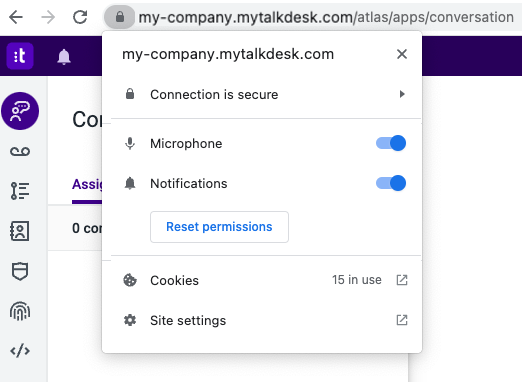This screenshot has width=522, height=382.
Task: Close the site information popup
Action: coord(402,54)
